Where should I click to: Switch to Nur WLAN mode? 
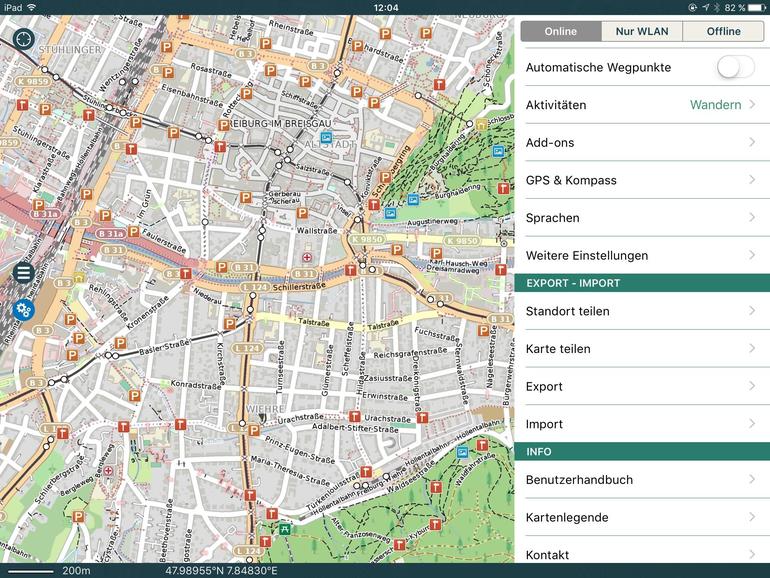click(x=642, y=31)
